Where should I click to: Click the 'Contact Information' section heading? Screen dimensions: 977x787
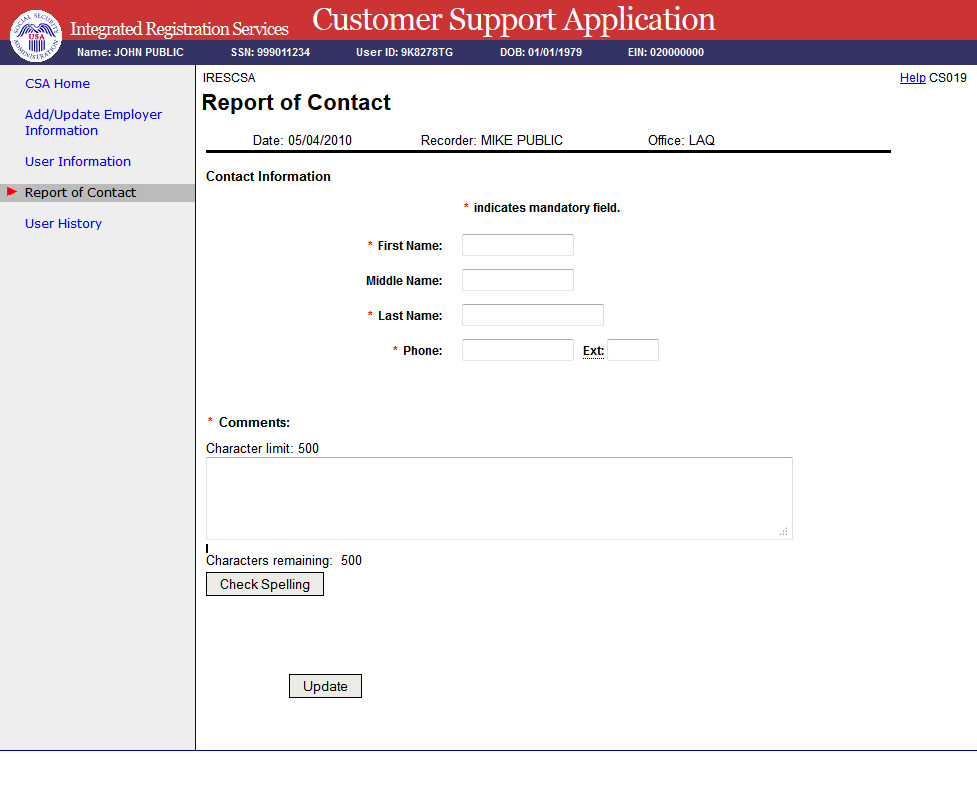coord(268,176)
